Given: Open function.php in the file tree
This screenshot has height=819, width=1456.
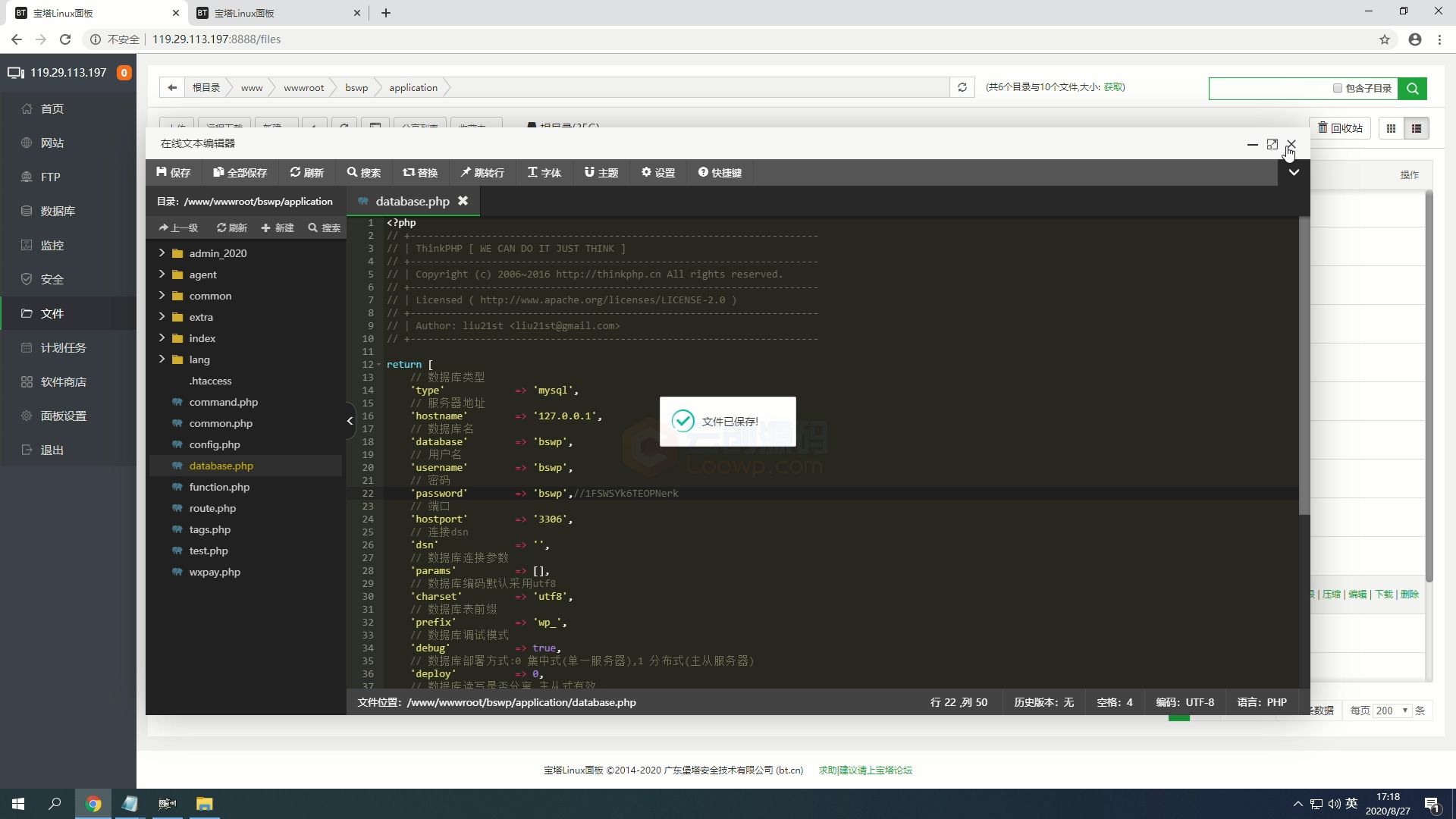Looking at the screenshot, I should click(x=219, y=487).
